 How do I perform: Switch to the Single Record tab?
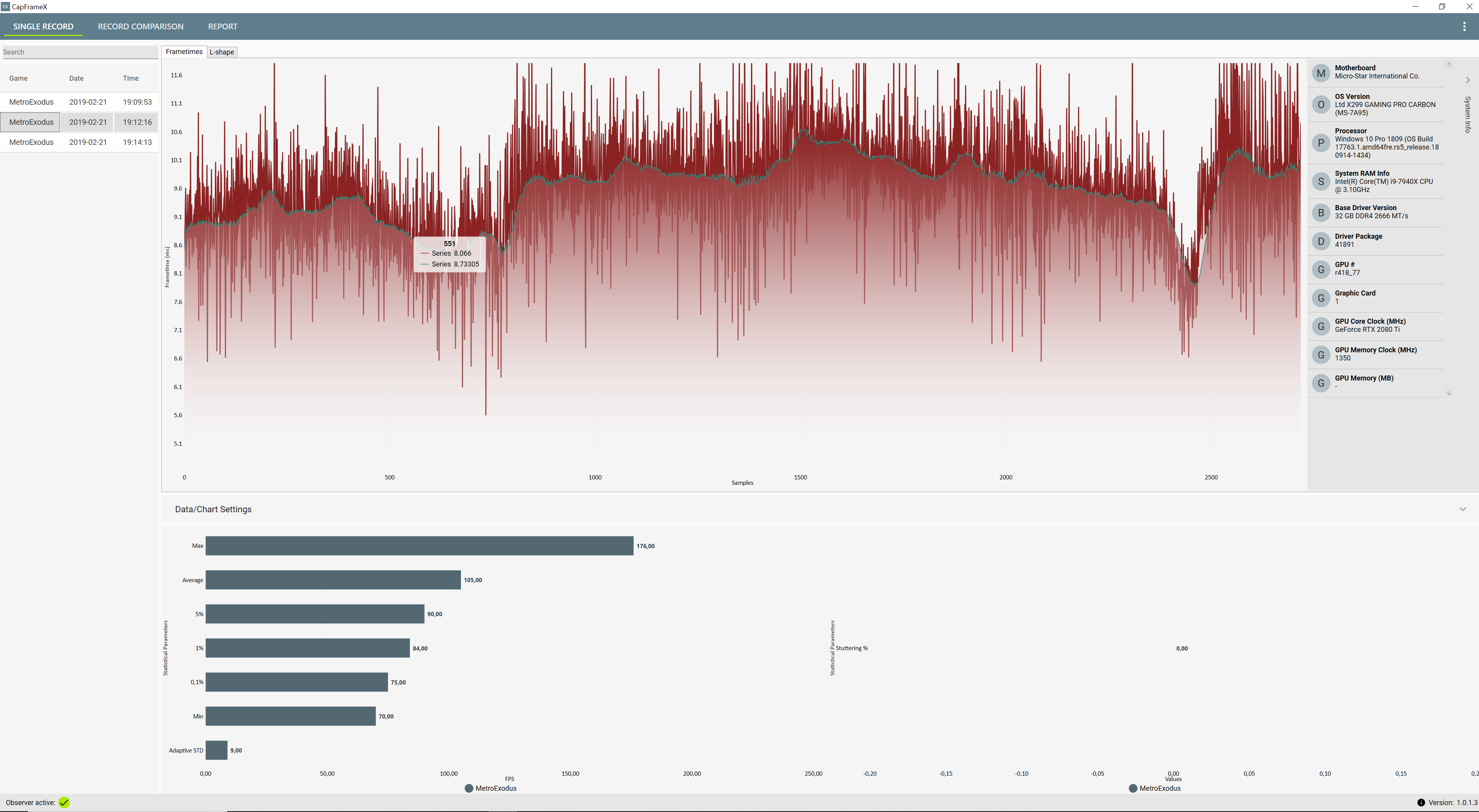pyautogui.click(x=43, y=26)
